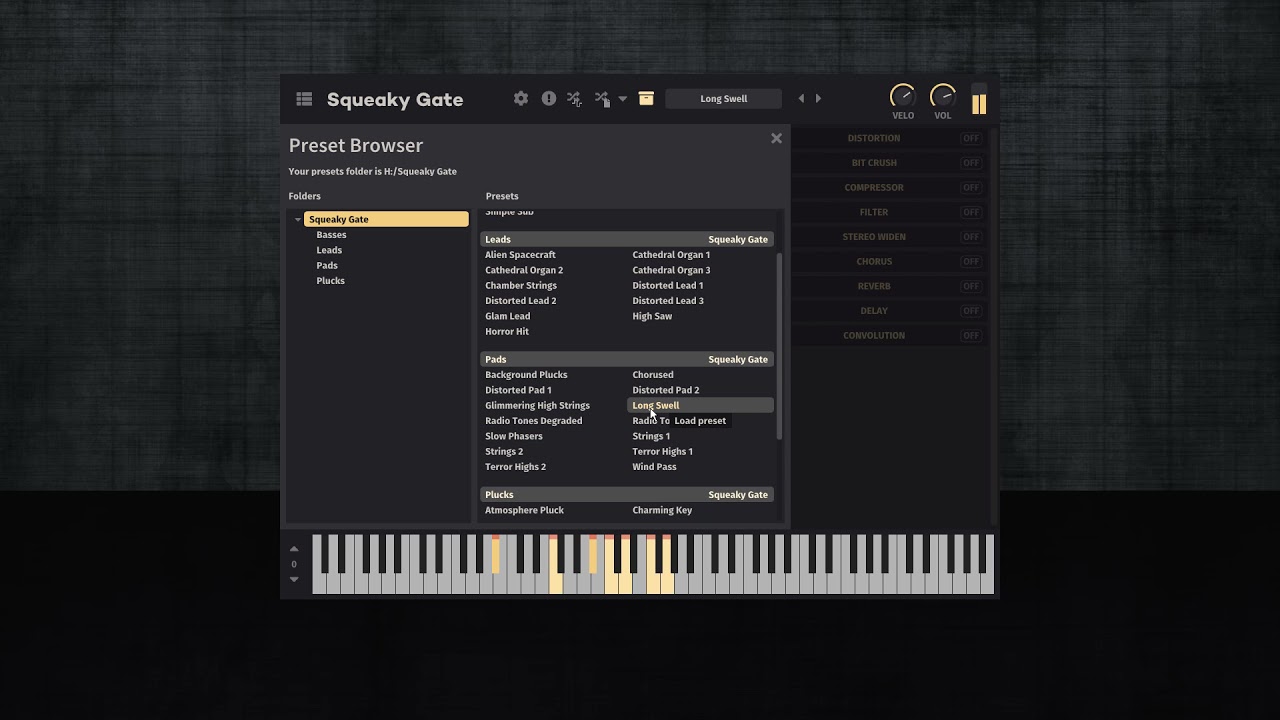
Task: Load the Distorted Pad 1 preset
Action: tap(518, 390)
